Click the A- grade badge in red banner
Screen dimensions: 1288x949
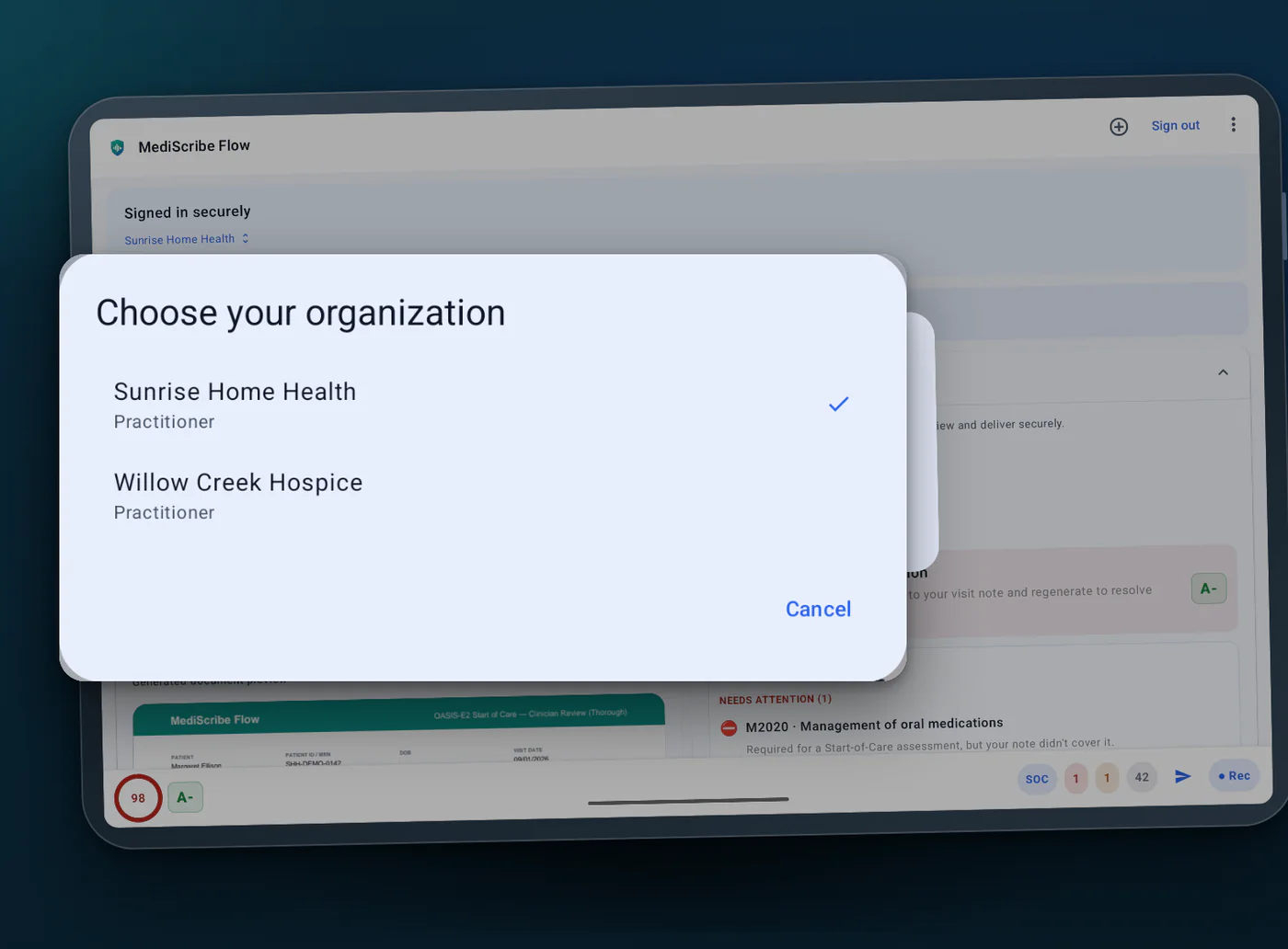coord(1209,589)
